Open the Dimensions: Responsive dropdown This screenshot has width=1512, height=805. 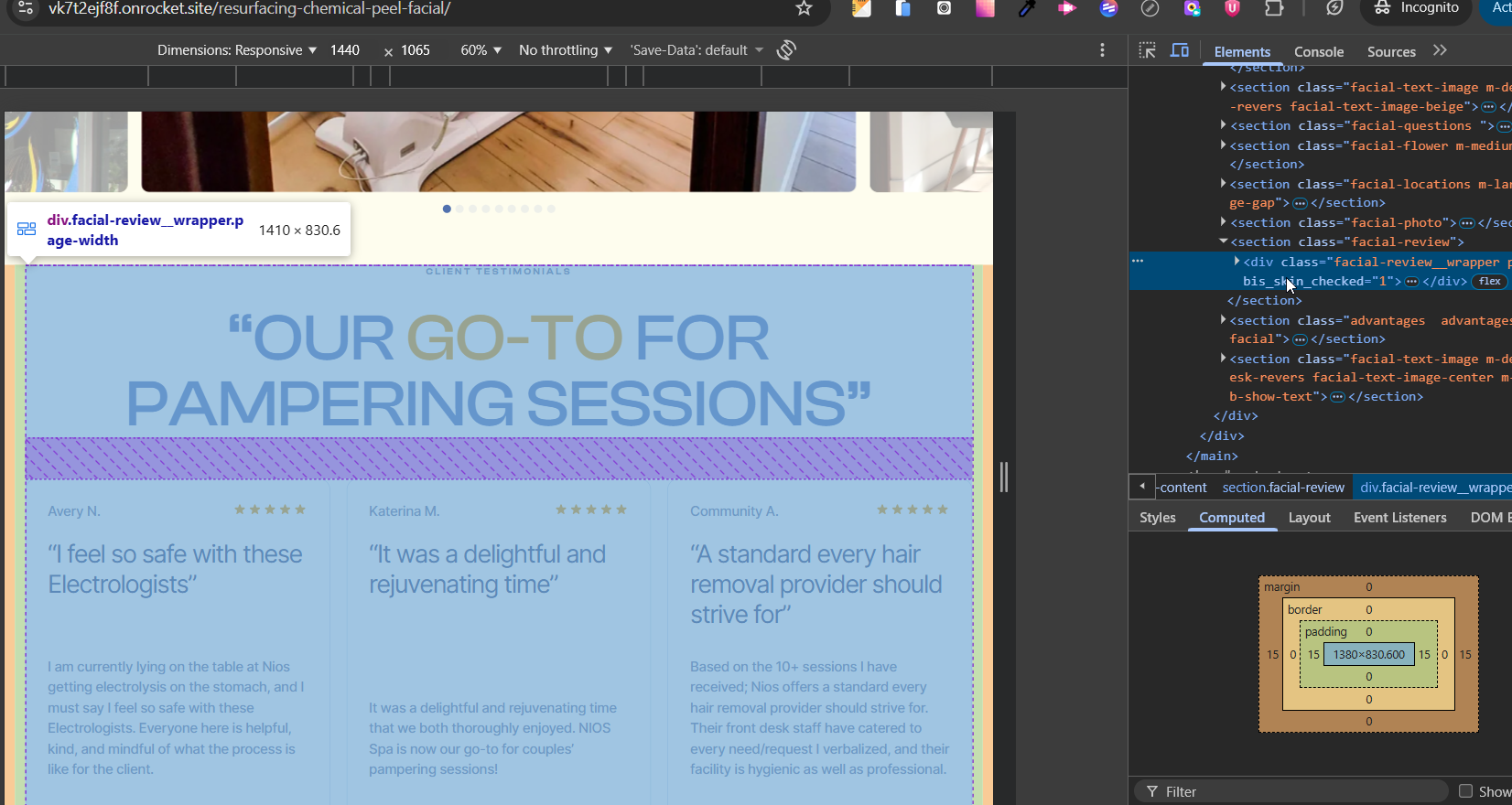pos(236,50)
